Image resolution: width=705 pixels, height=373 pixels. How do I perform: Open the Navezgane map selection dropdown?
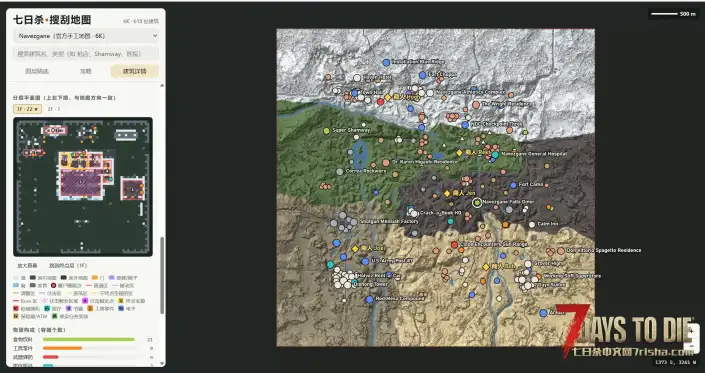(x=86, y=36)
